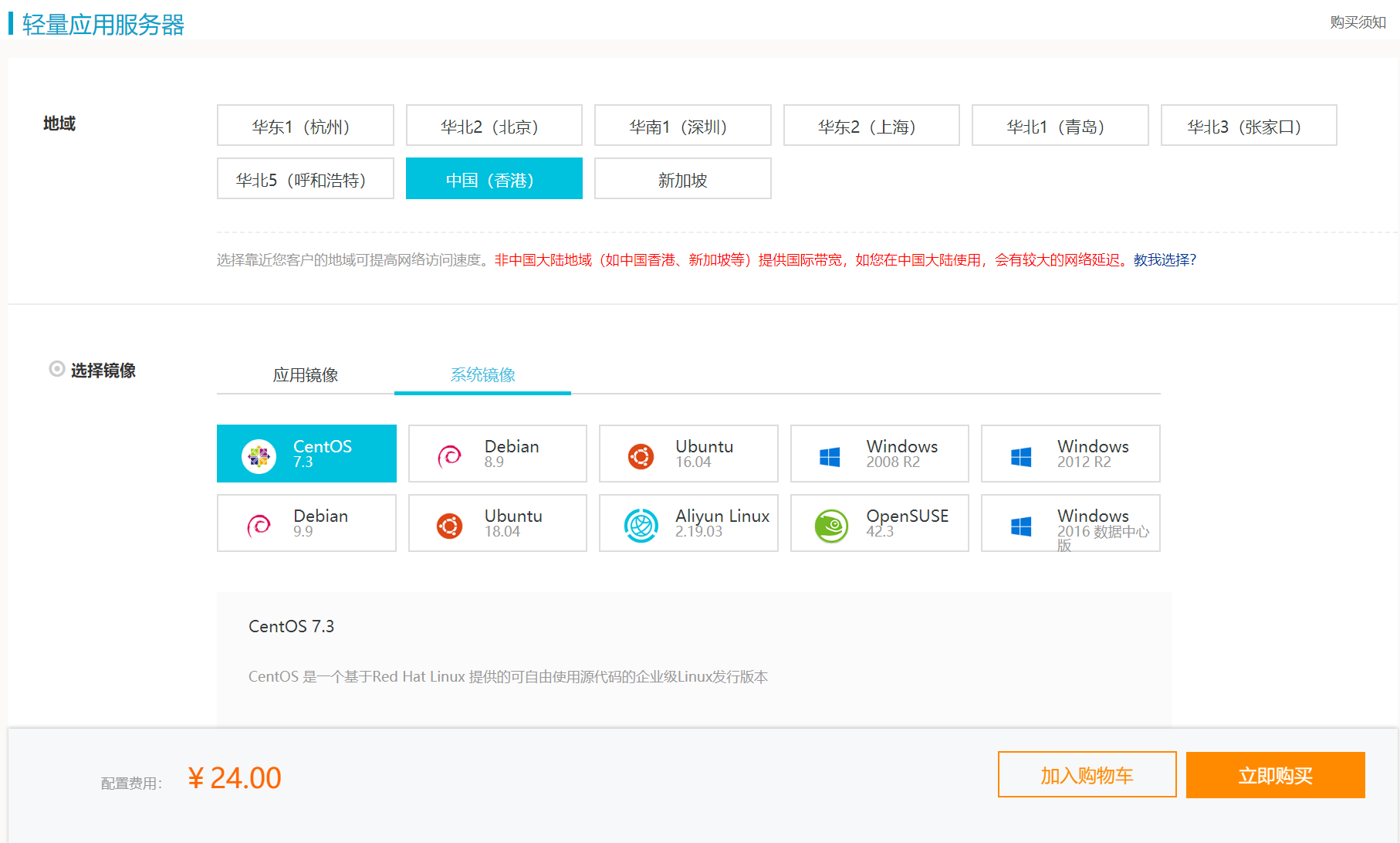The width and height of the screenshot is (1400, 843).
Task: Select the Aliyun Linux 2.19.03 image
Action: click(x=688, y=523)
